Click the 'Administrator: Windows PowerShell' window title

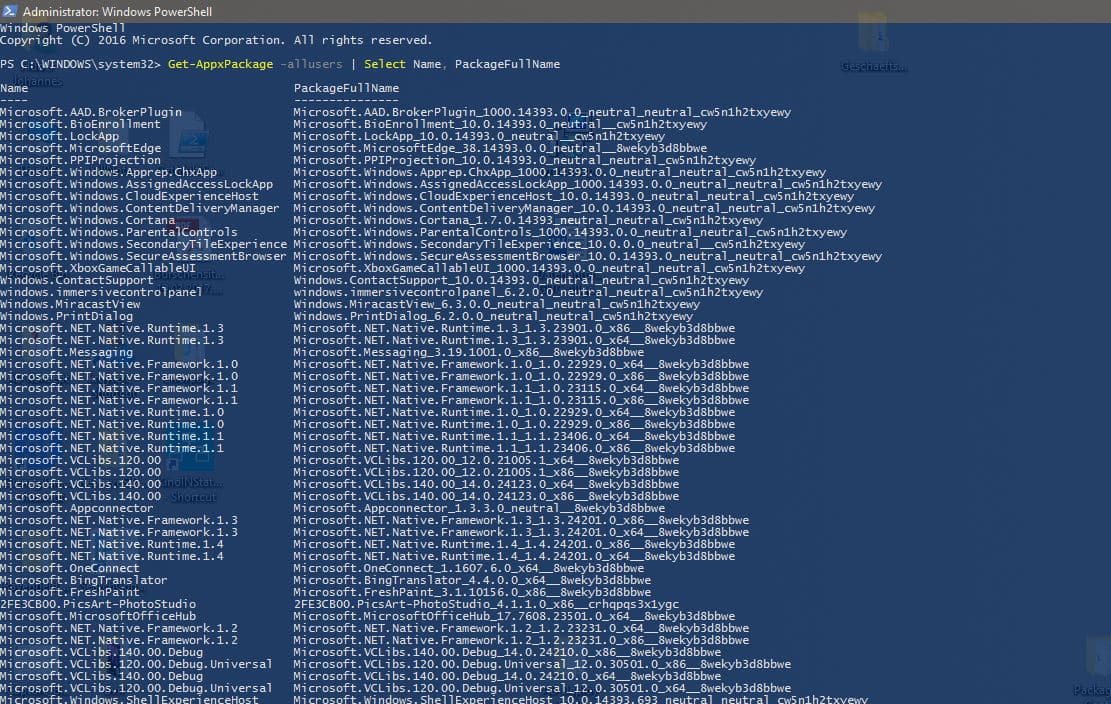(x=117, y=11)
